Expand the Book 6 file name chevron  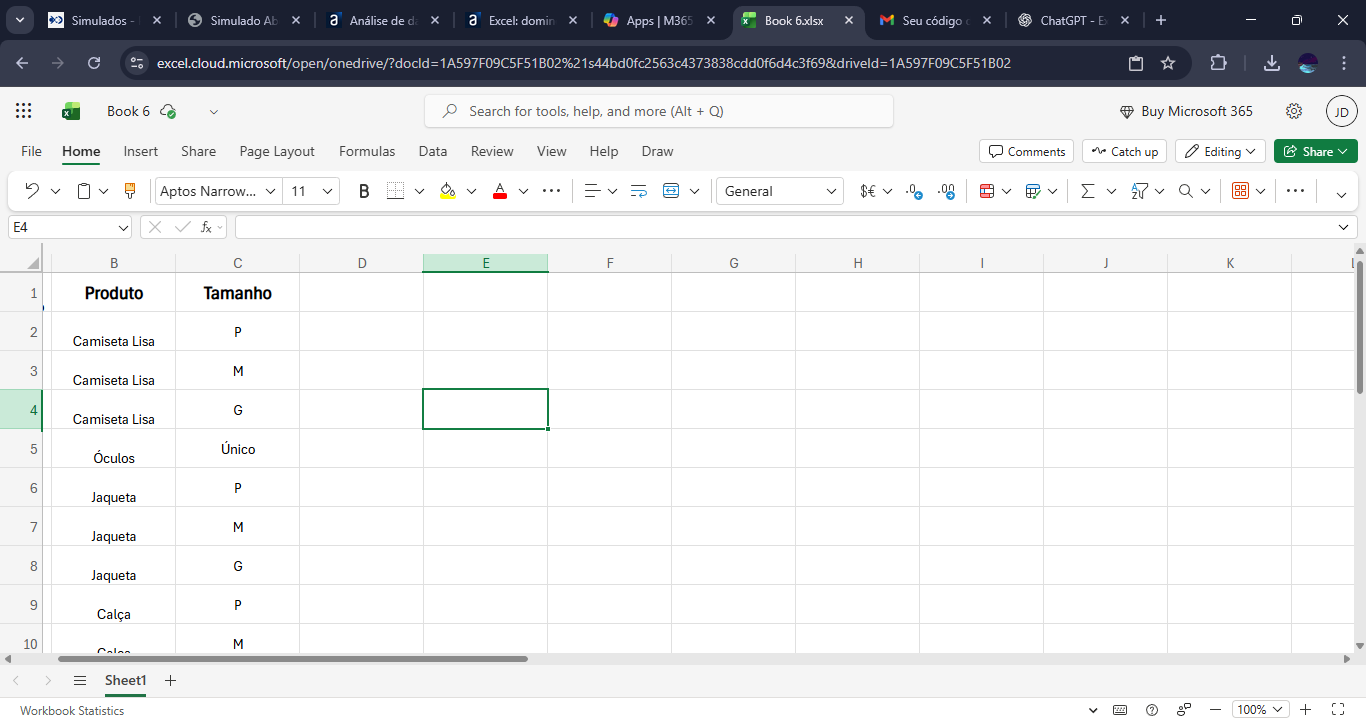tap(214, 111)
